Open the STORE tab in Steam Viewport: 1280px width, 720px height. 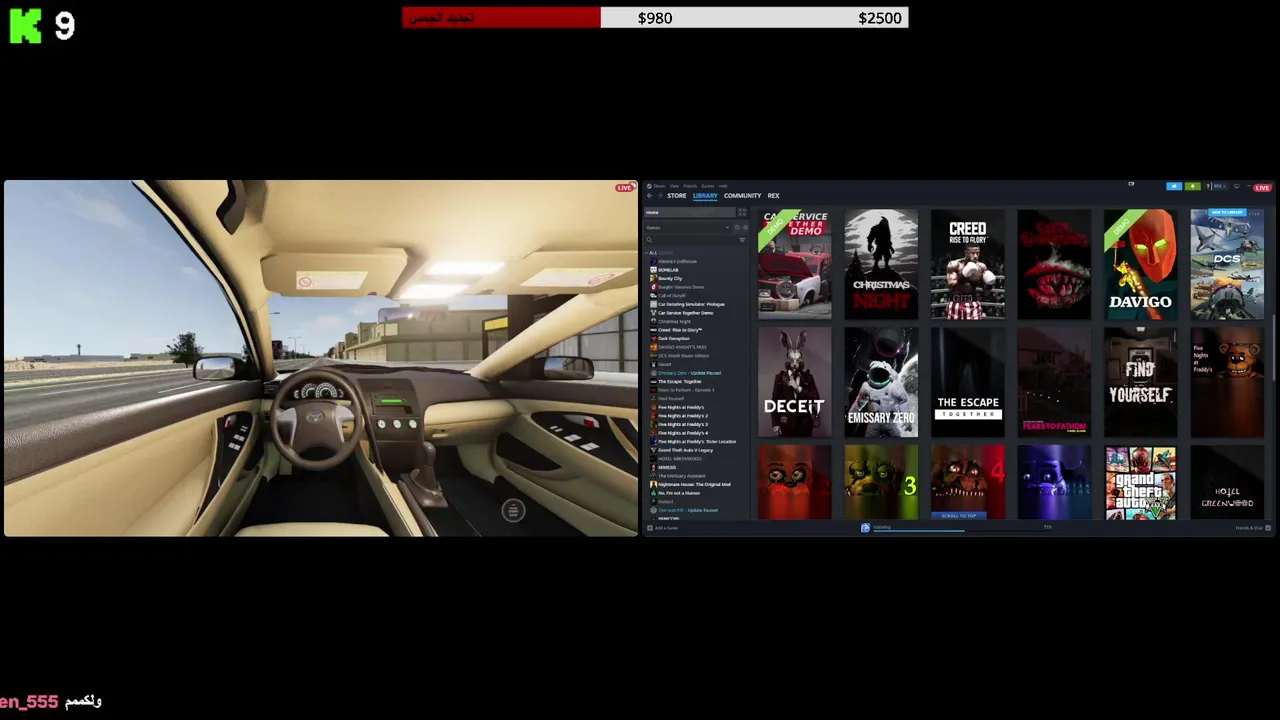click(x=677, y=196)
